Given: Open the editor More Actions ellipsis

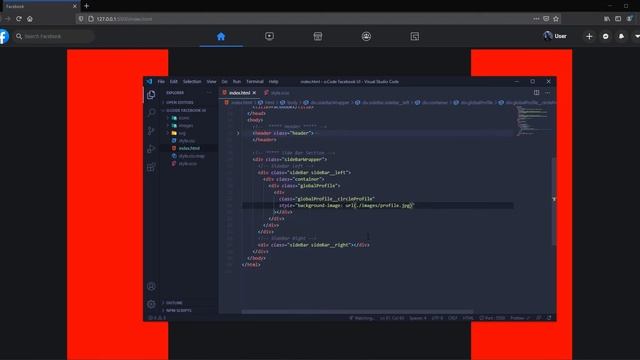Looking at the screenshot, I should pyautogui.click(x=547, y=93).
